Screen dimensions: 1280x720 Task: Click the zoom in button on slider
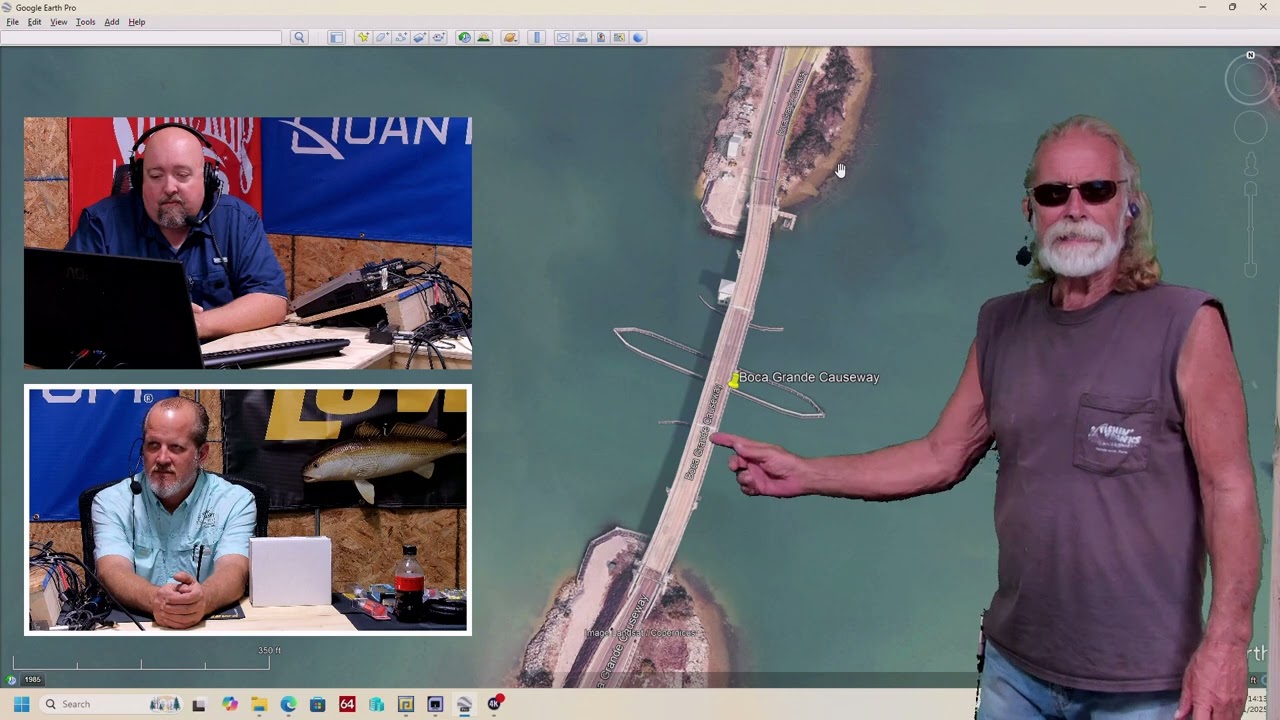[x=1250, y=189]
